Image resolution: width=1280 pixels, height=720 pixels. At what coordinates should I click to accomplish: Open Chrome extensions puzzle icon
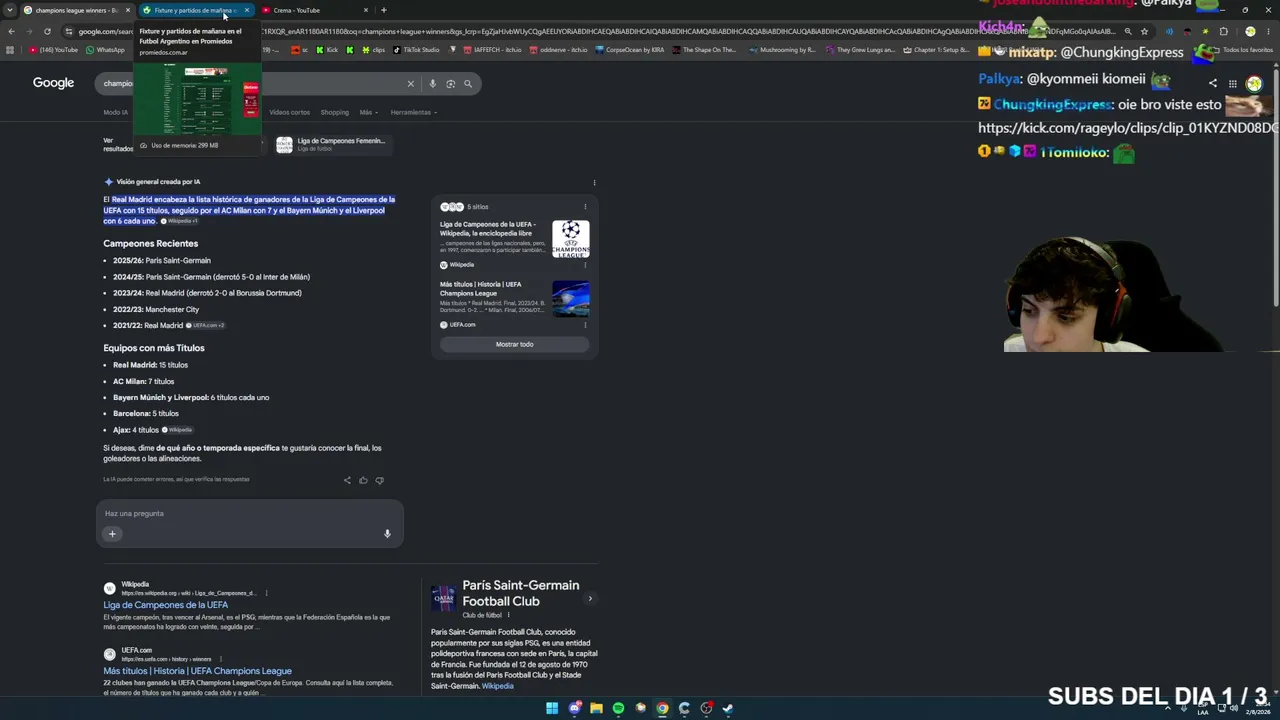[1223, 31]
